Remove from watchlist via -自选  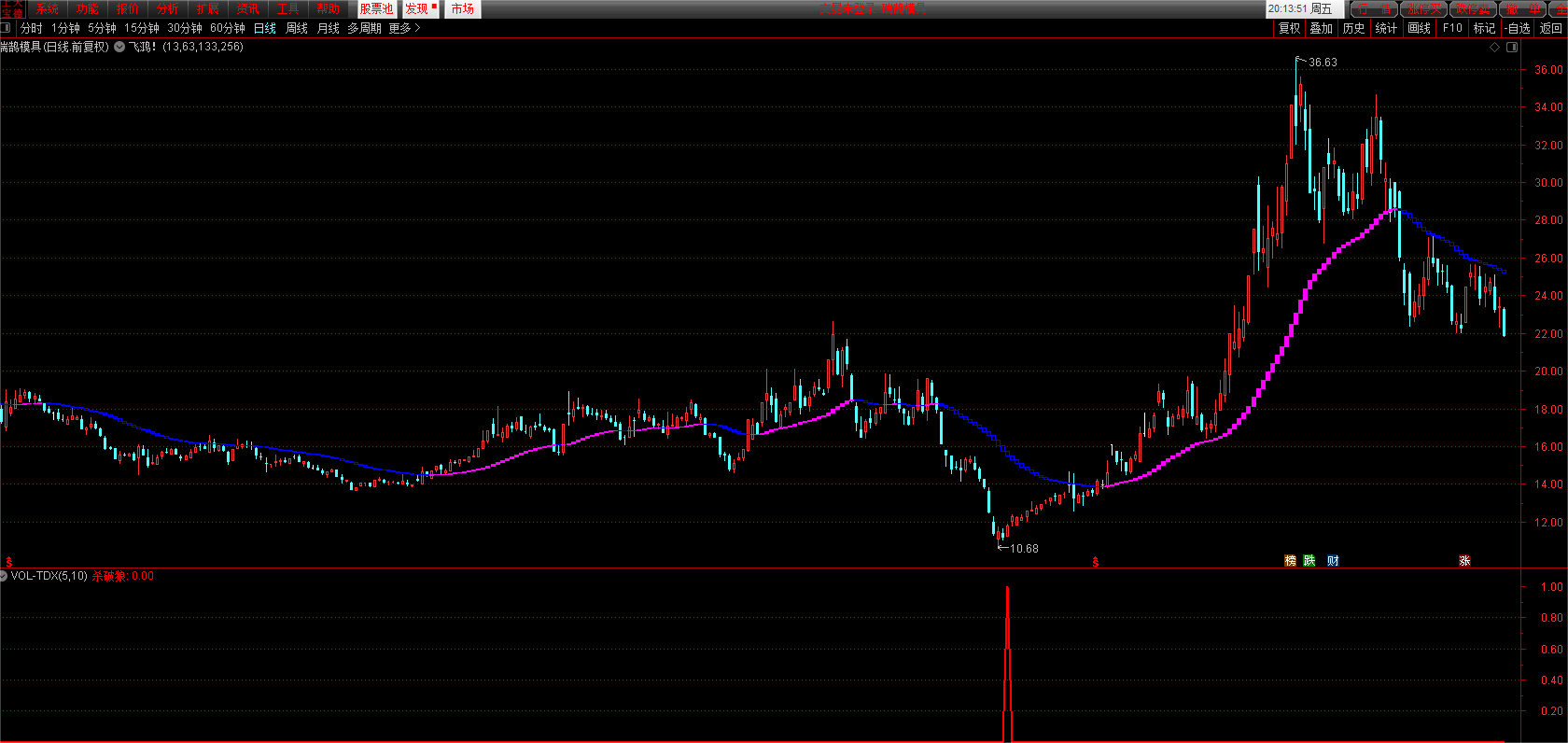(x=1518, y=28)
